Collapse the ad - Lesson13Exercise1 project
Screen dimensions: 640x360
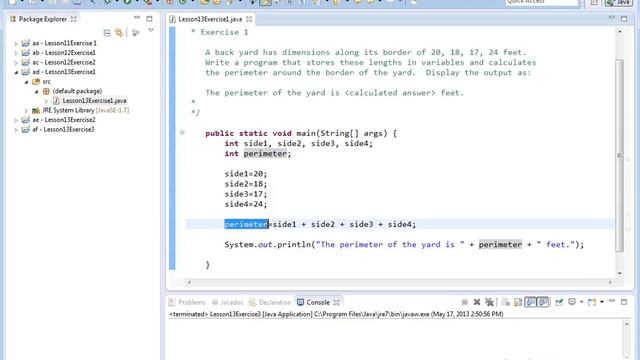coord(16,72)
